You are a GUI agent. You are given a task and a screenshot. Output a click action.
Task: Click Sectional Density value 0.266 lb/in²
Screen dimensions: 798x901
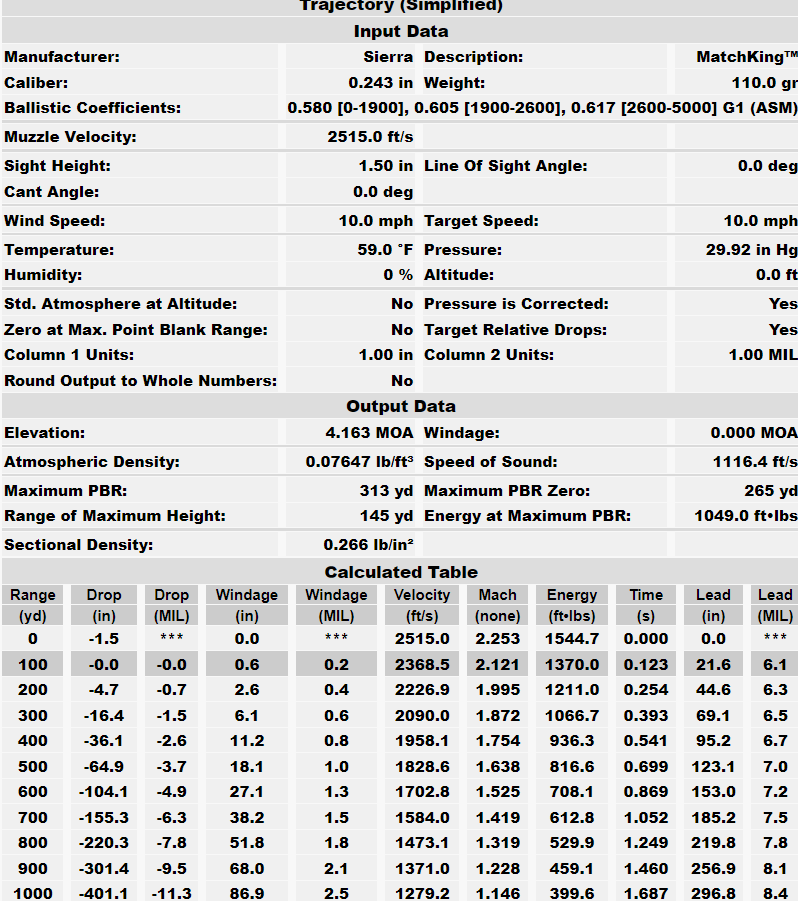368,545
